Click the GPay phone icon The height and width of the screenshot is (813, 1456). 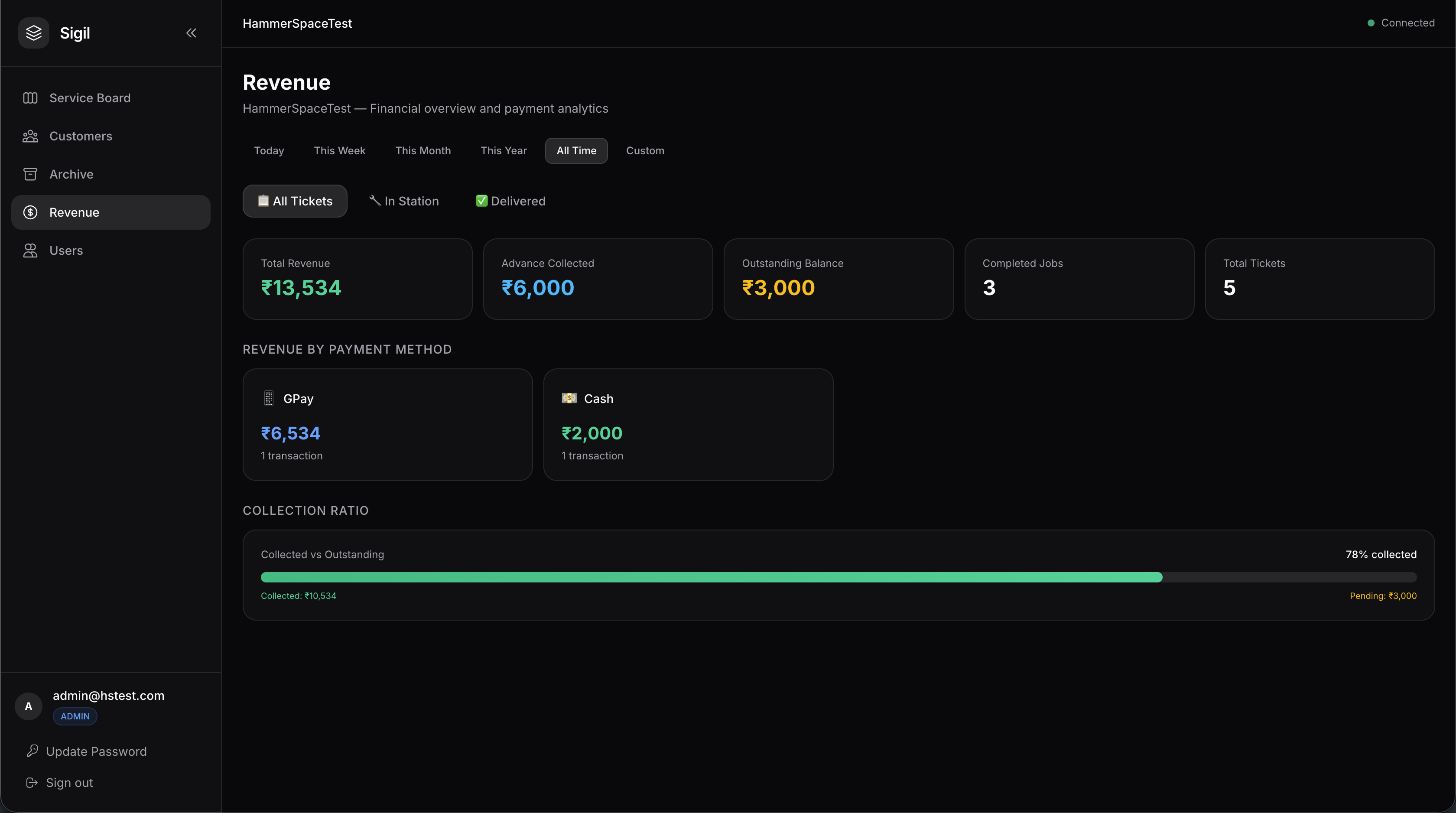coord(269,398)
